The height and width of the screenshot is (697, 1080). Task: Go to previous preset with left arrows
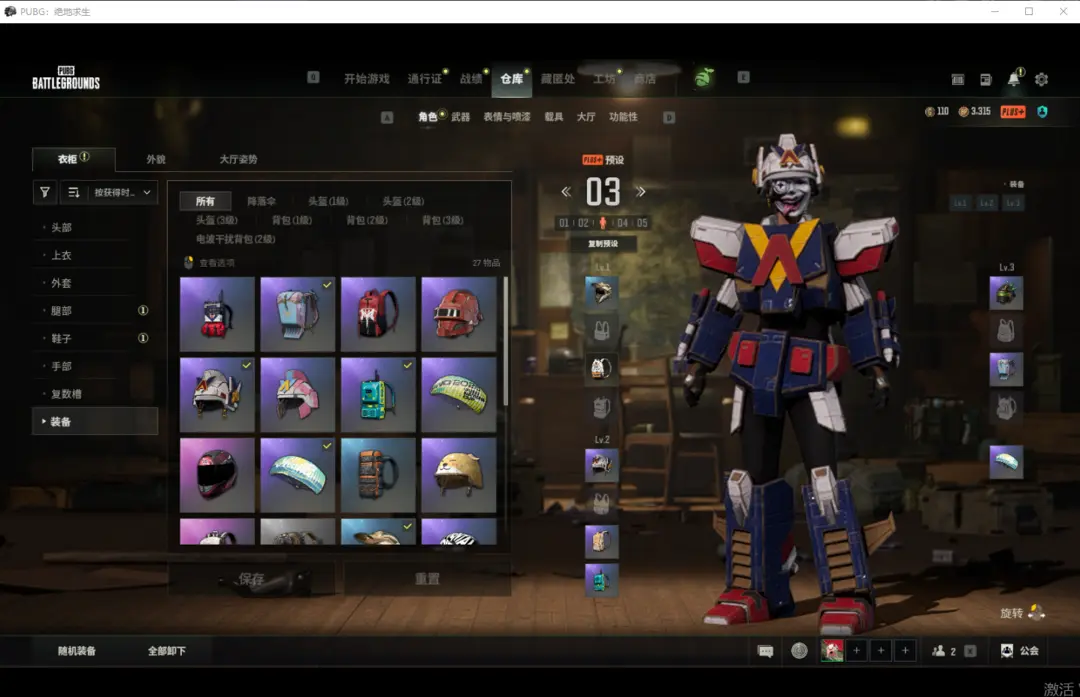tap(565, 191)
